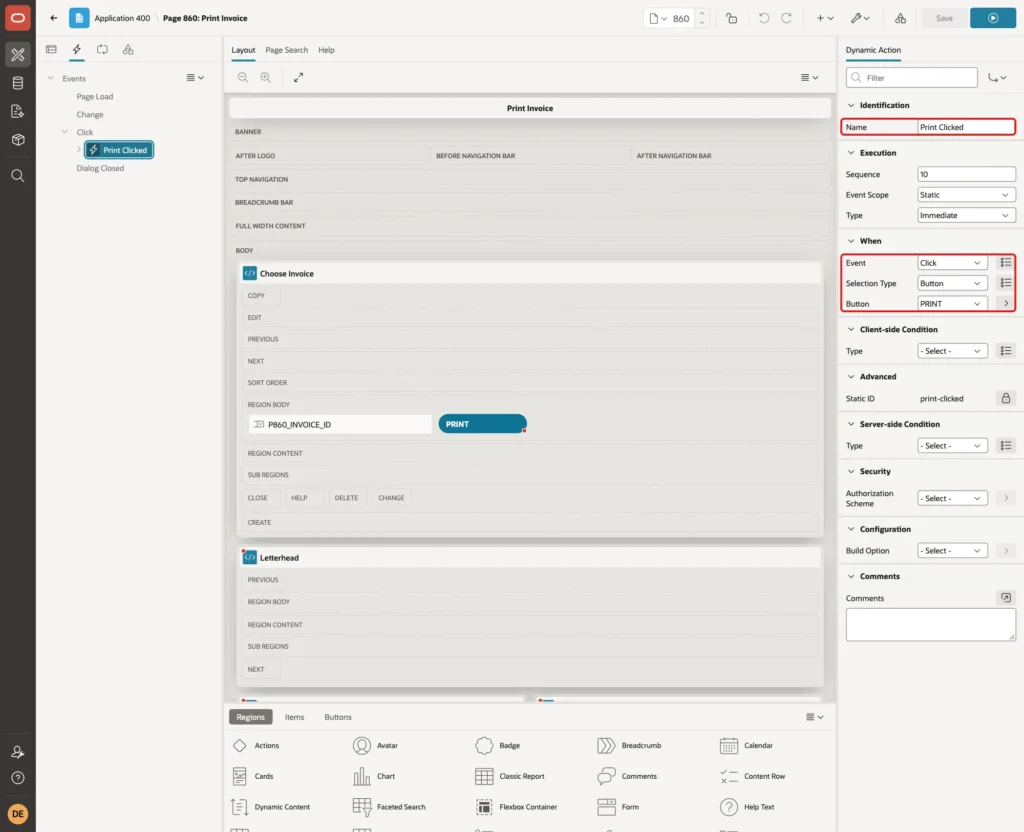This screenshot has width=1024, height=832.
Task: Switch to the Layout tab
Action: pos(243,50)
